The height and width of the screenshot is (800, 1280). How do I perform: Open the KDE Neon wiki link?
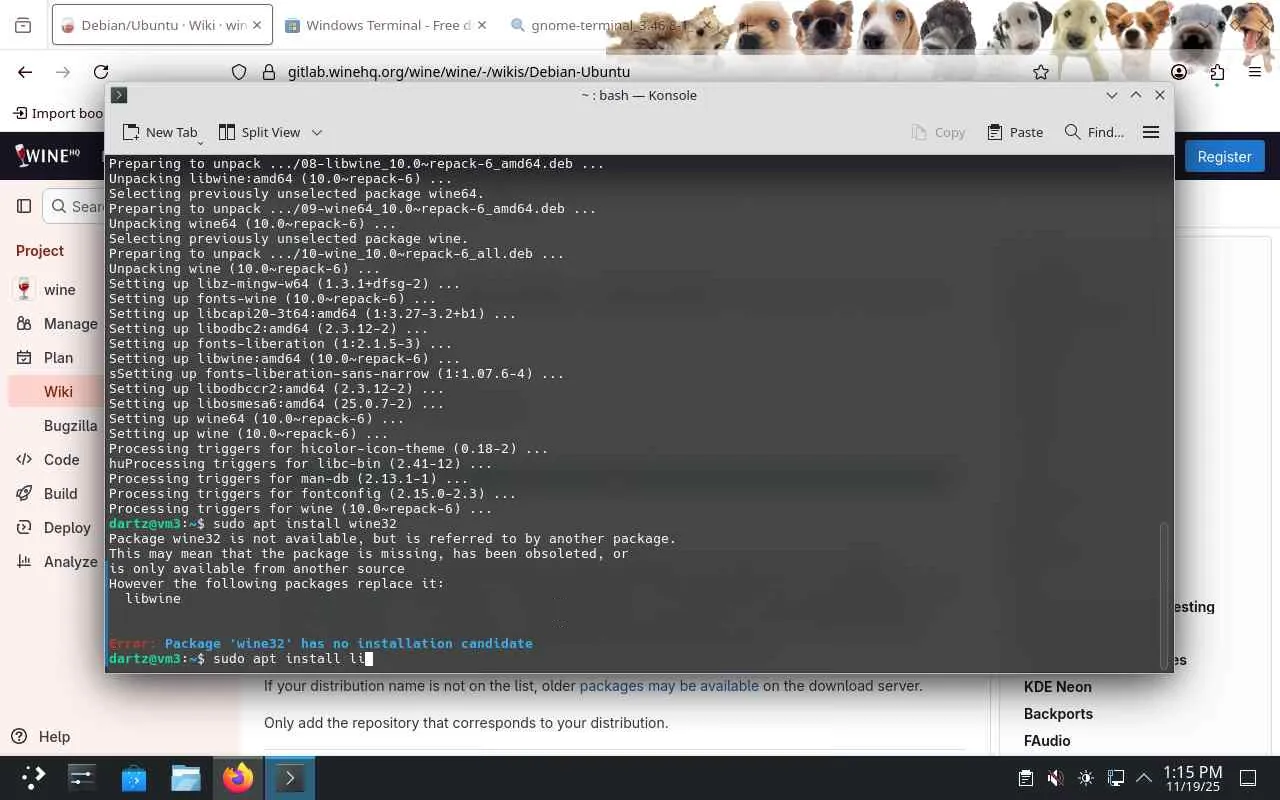[x=1057, y=686]
